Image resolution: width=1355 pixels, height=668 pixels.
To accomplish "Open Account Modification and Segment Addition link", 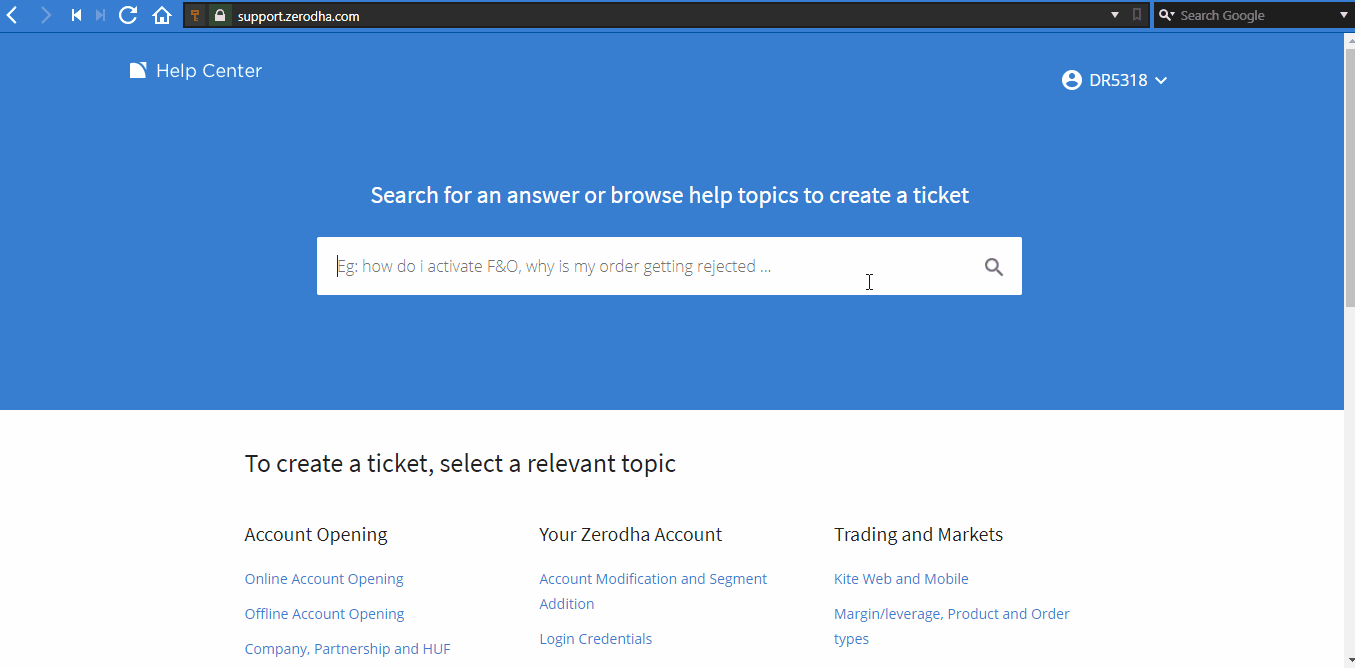I will point(653,591).
